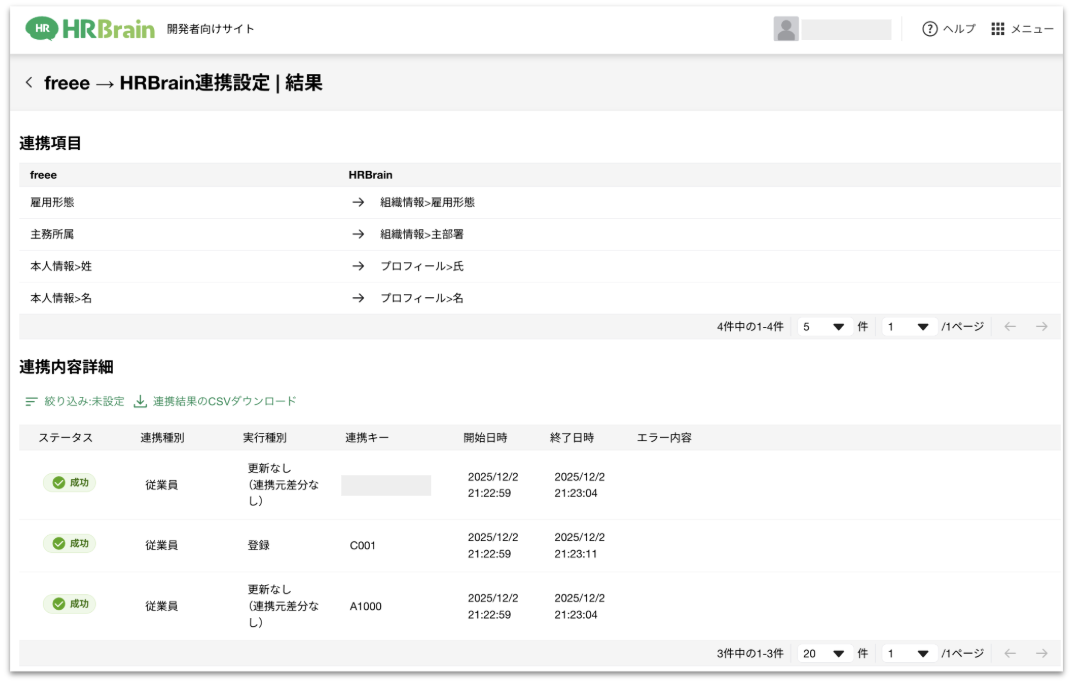Select the A1000 連携キー cell
This screenshot has height=688, width=1076.
365,606
